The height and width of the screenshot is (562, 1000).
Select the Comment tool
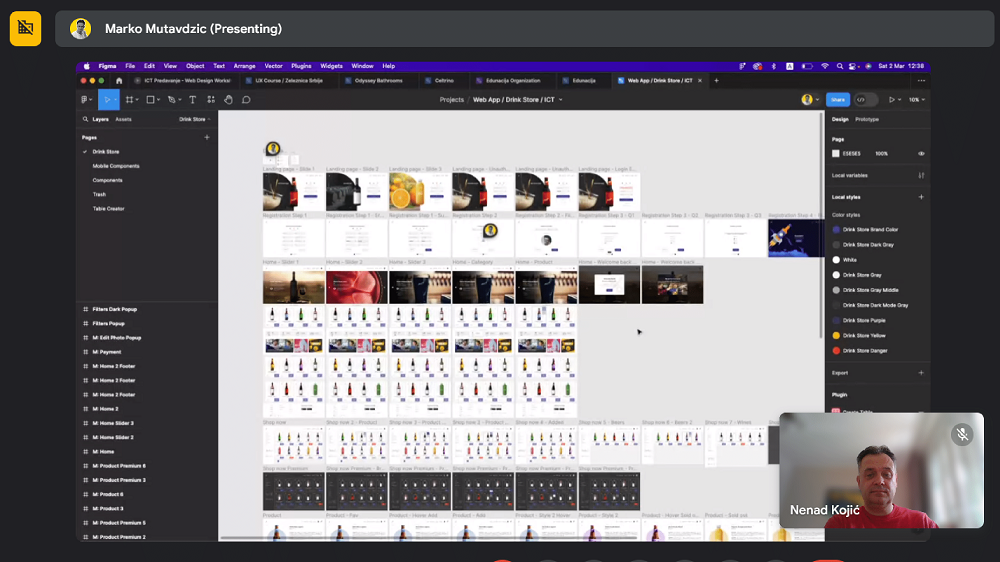[x=246, y=99]
